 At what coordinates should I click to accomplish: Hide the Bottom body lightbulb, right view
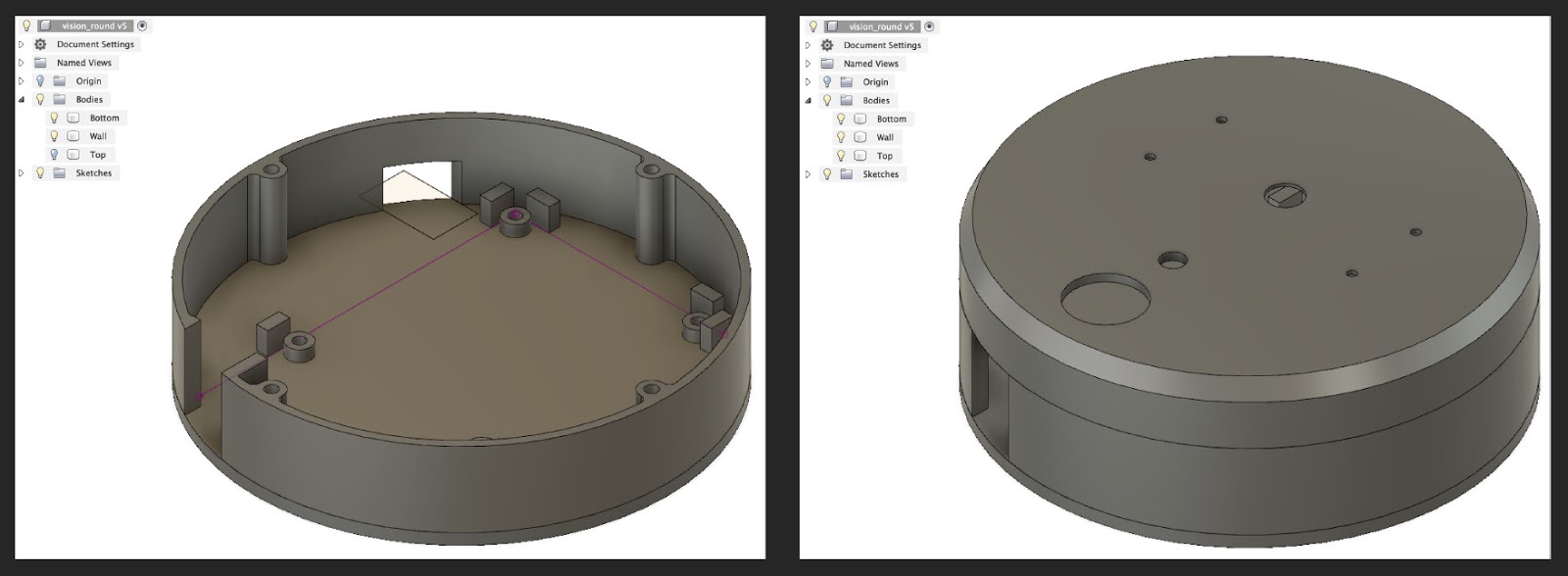(x=841, y=119)
